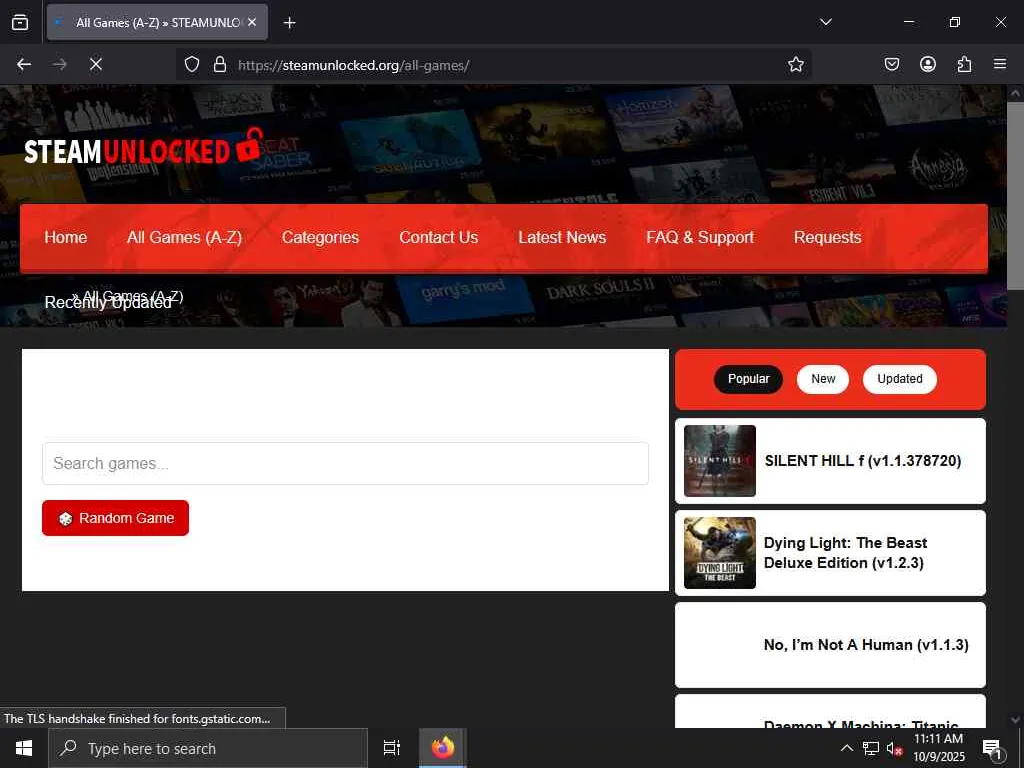1024x768 pixels.
Task: Open the Firefox account icon
Action: [927, 64]
